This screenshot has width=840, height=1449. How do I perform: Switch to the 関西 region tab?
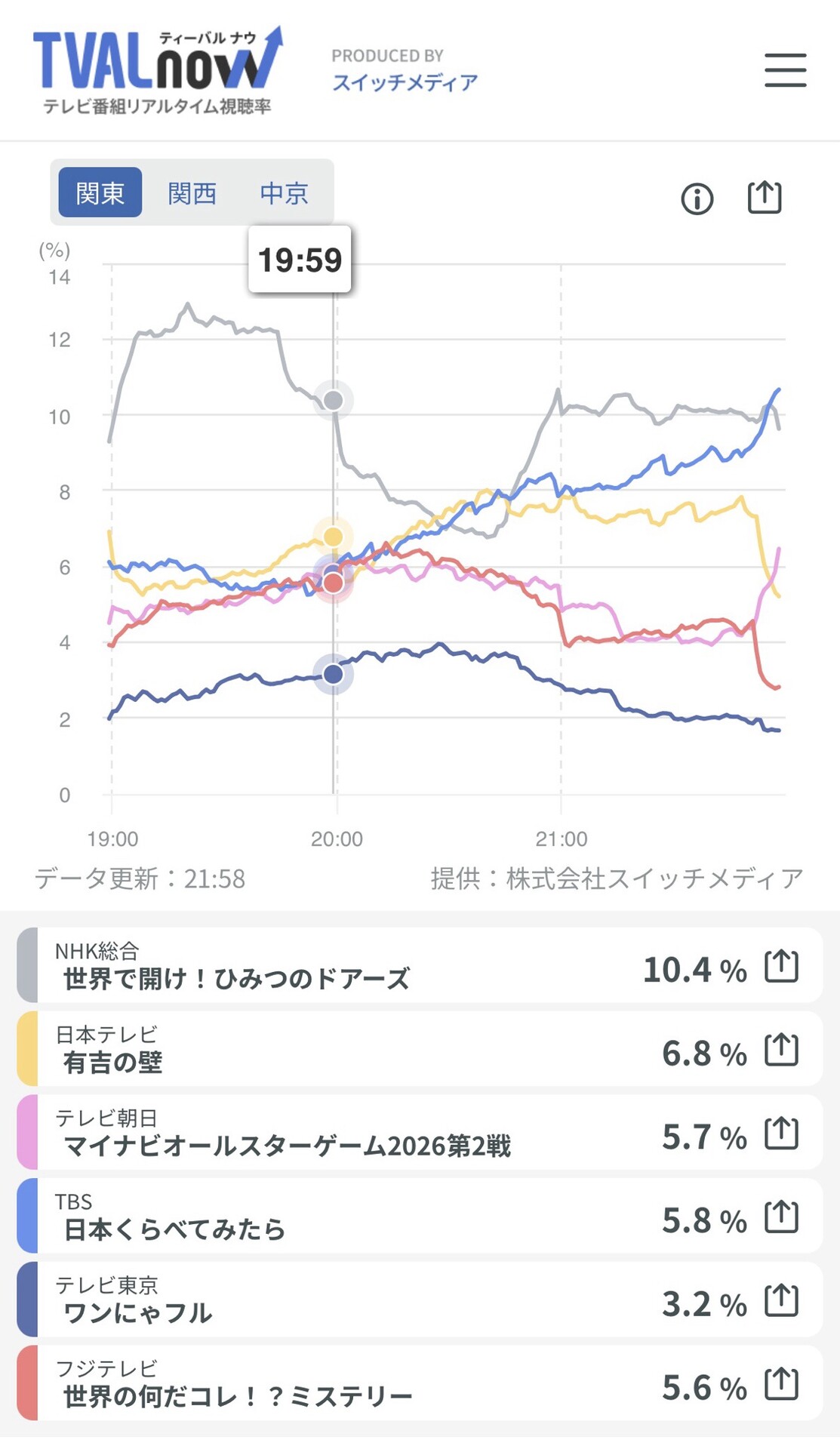pyautogui.click(x=192, y=193)
